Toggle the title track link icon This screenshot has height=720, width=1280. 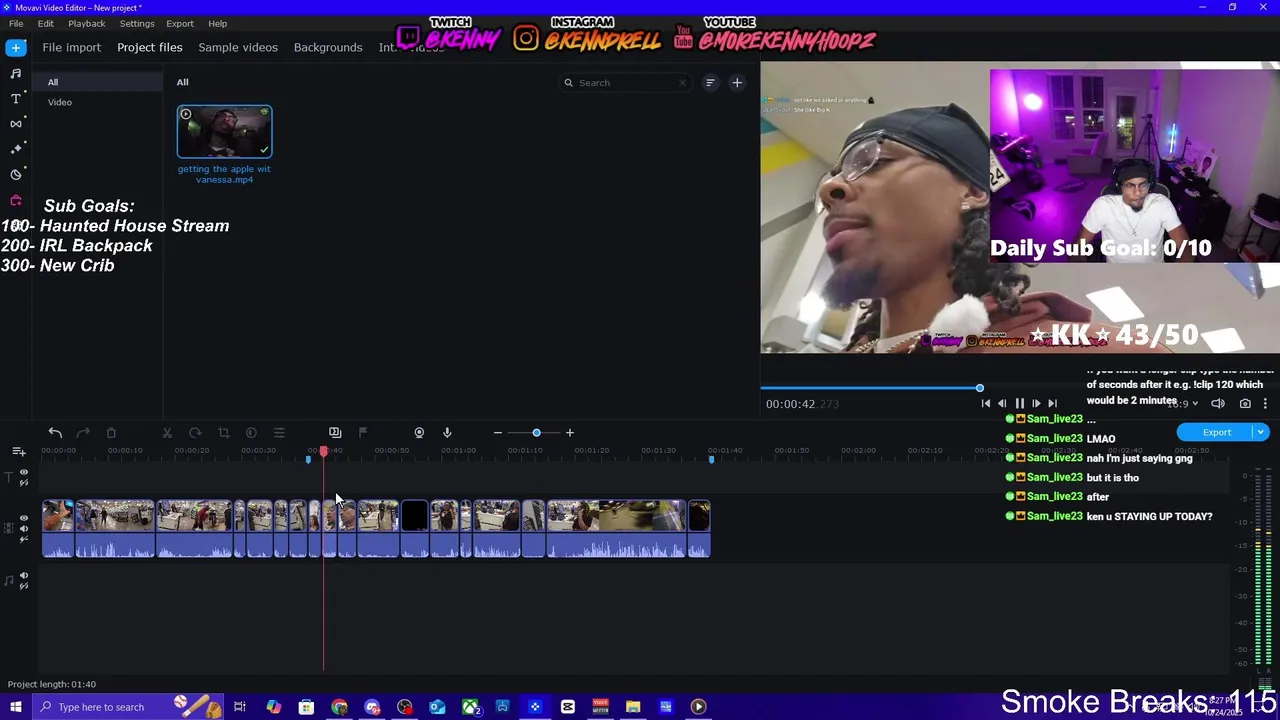point(24,483)
